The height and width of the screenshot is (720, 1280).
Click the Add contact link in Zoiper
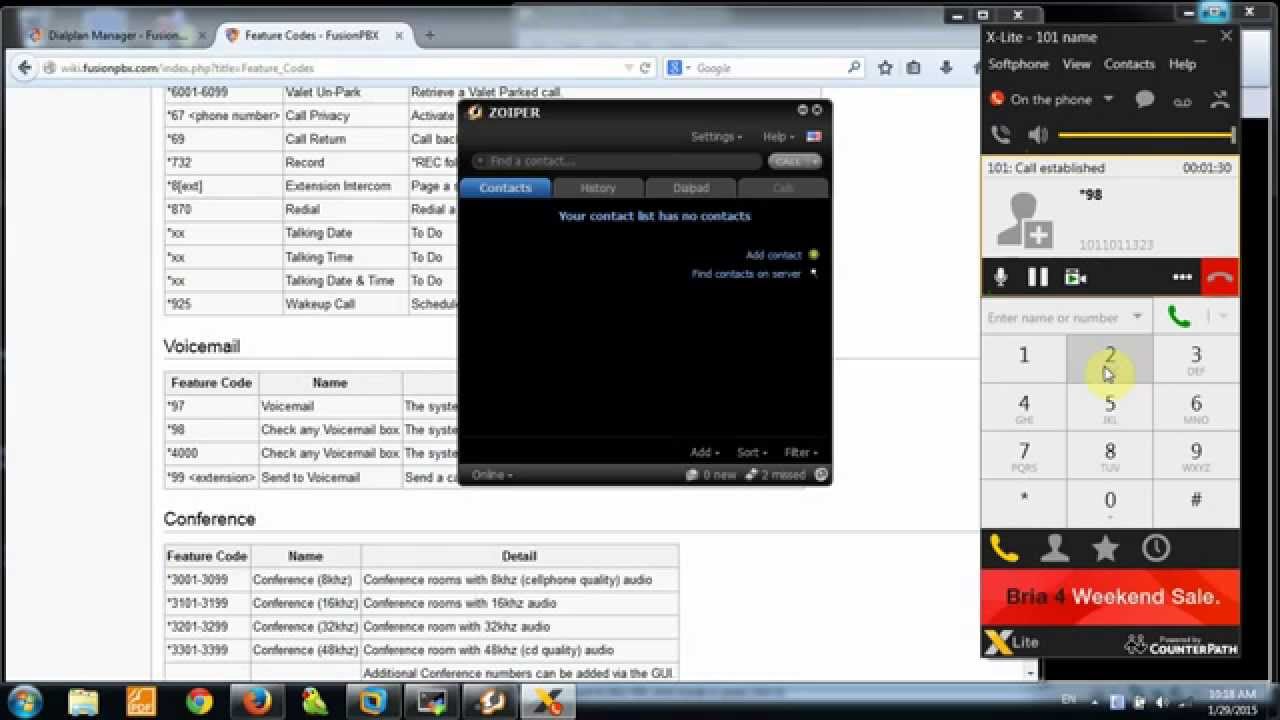coord(773,255)
